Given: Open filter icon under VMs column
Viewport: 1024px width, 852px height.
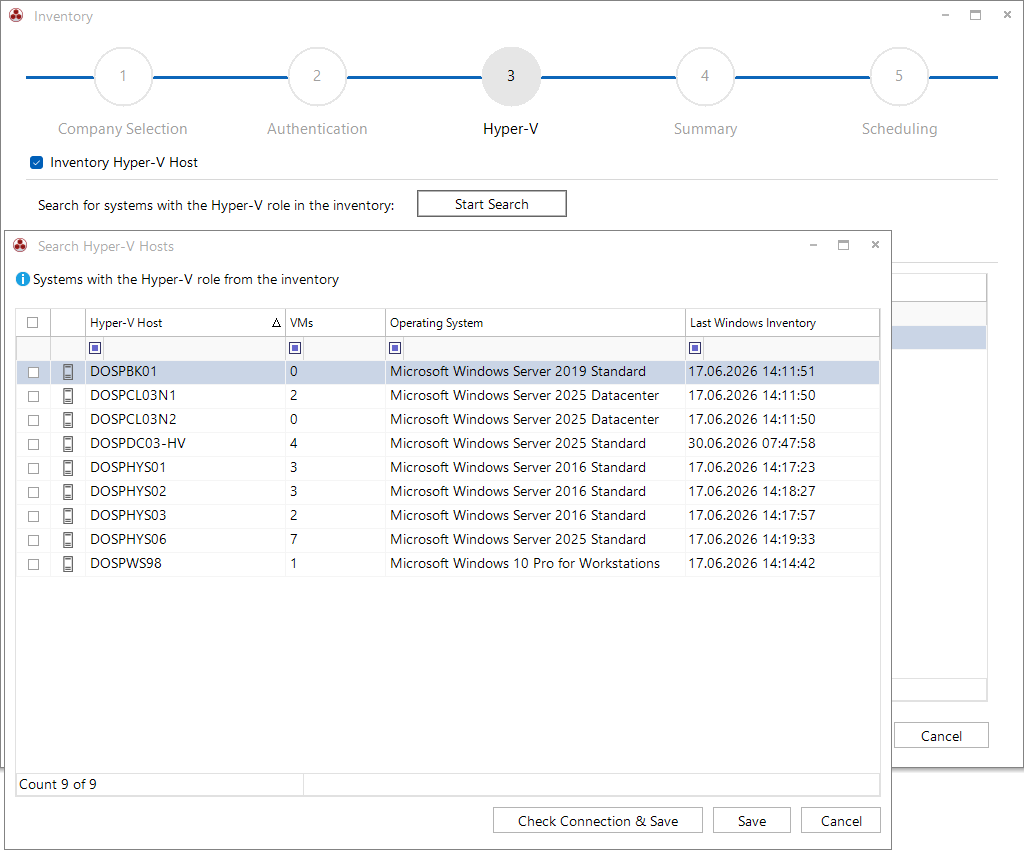Looking at the screenshot, I should 295,348.
